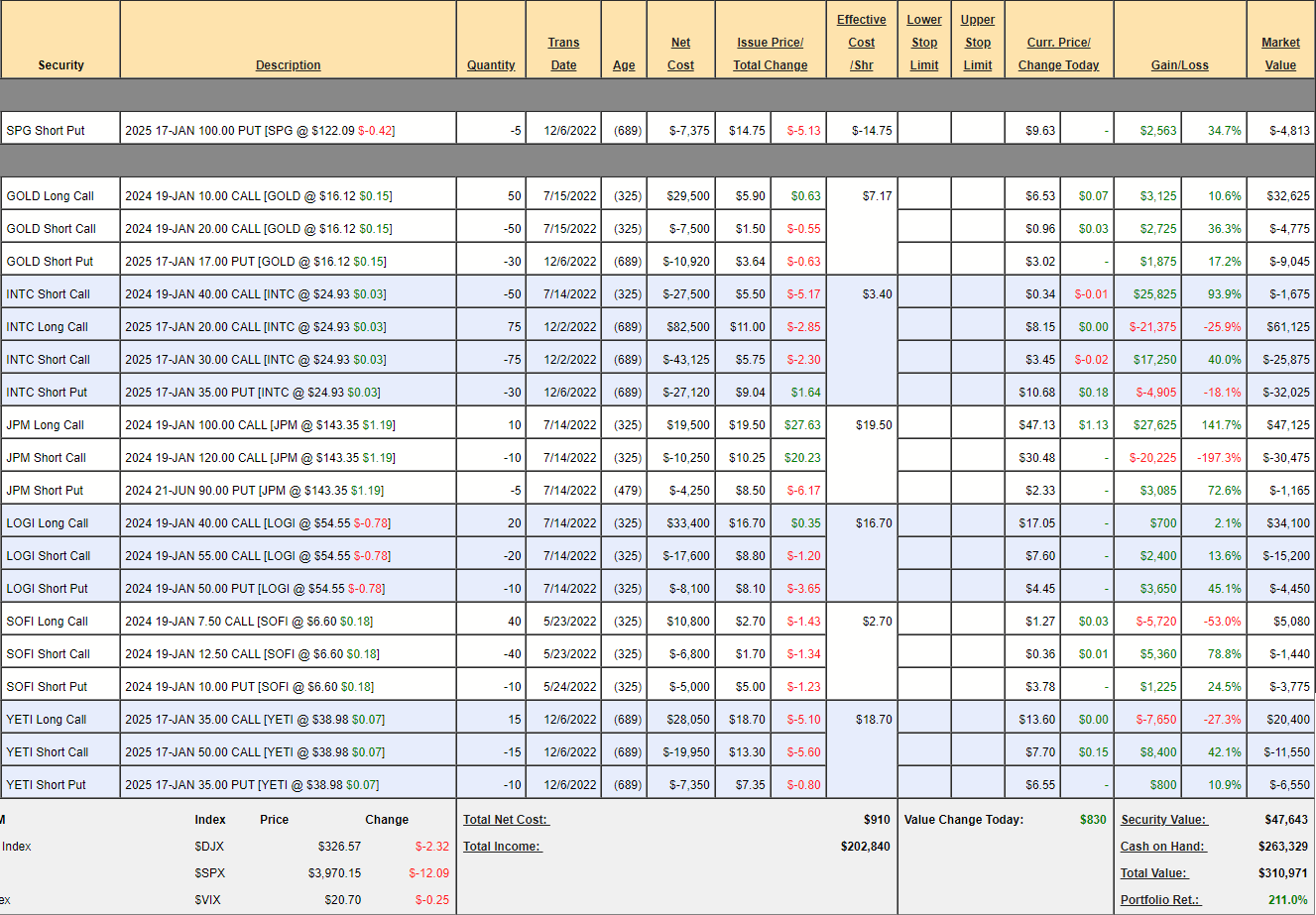Select the YETI Short Call security cell
Viewport: 1316px width, 915px height.
coord(48,752)
